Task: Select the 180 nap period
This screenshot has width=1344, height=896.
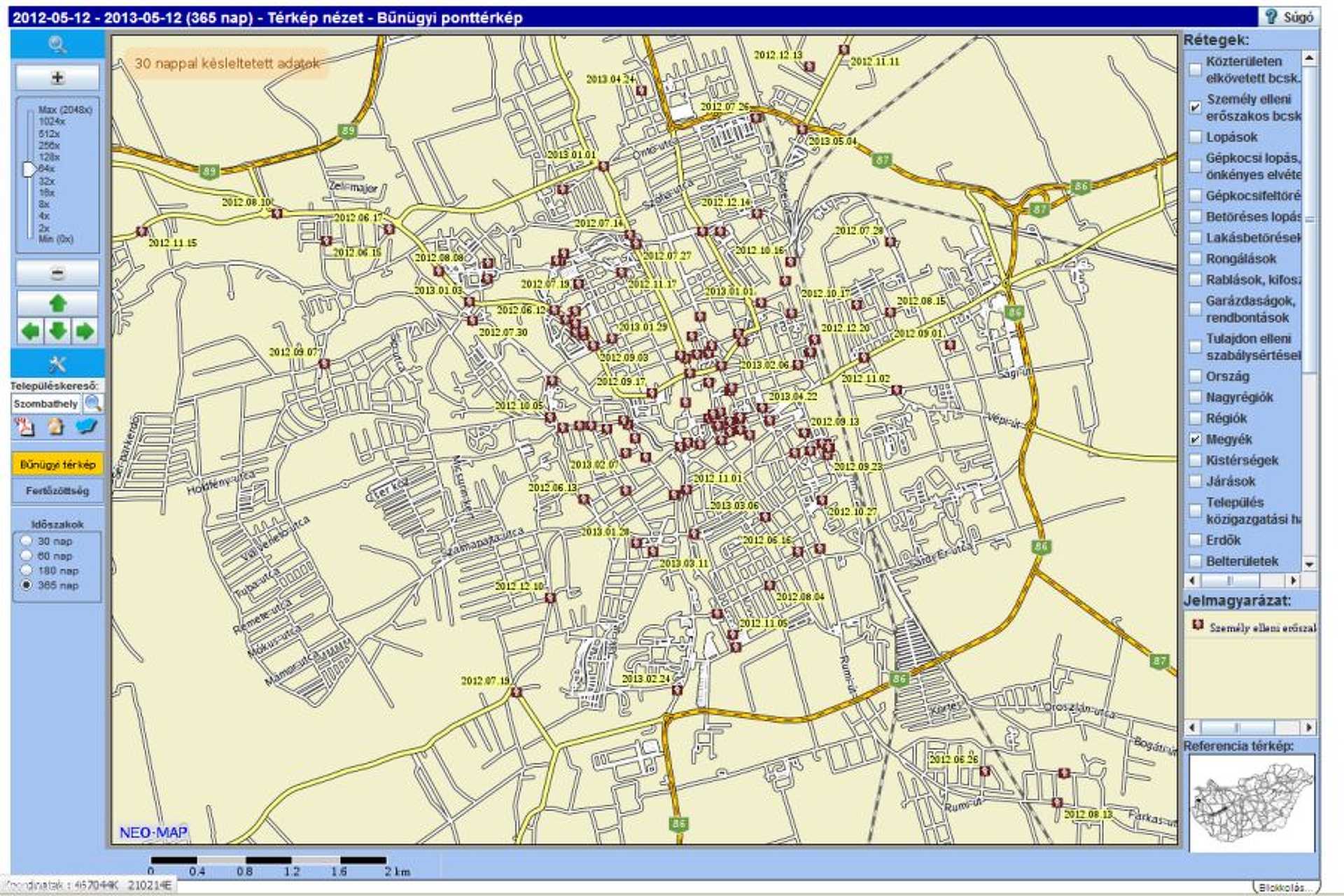Action: click(27, 570)
